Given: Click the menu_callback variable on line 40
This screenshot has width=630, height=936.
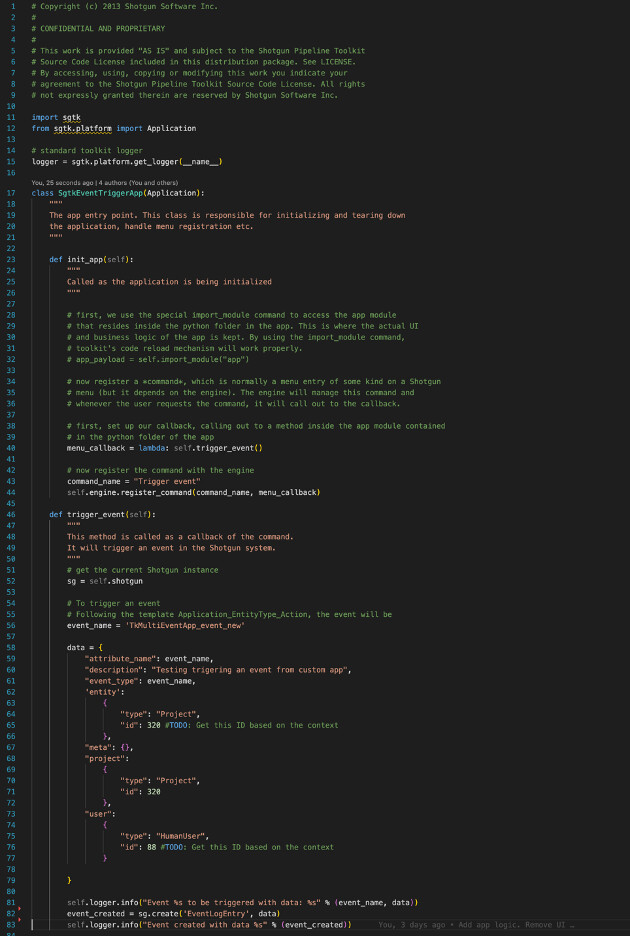Looking at the screenshot, I should click(96, 448).
